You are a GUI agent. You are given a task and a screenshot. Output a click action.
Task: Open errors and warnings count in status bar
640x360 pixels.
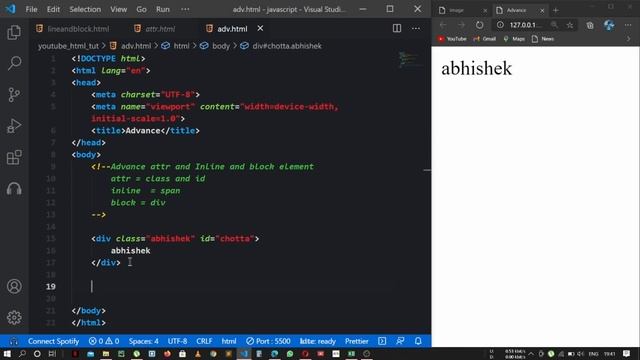coord(104,341)
